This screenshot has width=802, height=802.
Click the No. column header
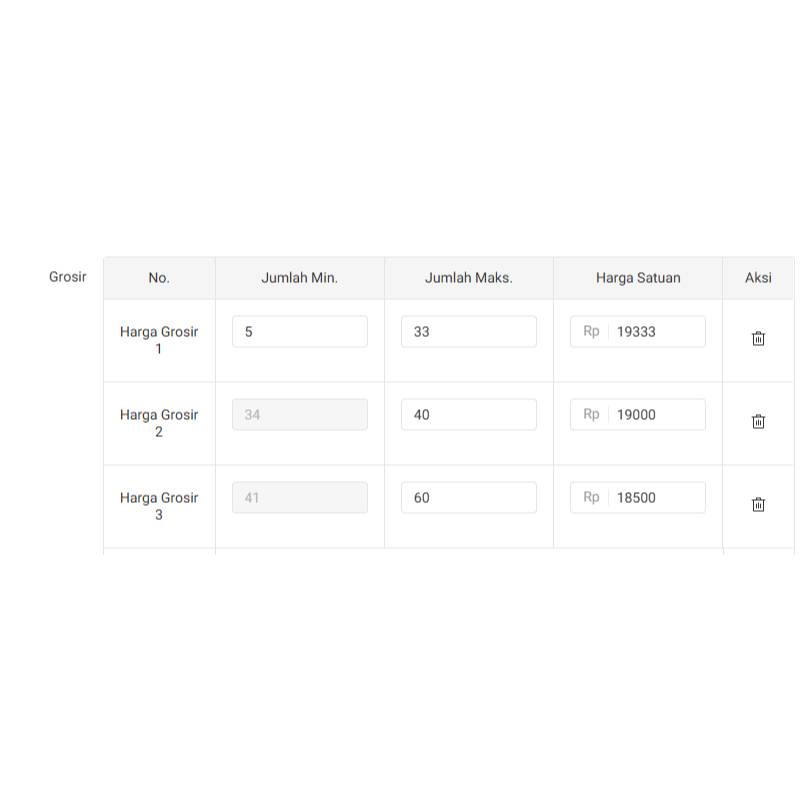pos(159,278)
